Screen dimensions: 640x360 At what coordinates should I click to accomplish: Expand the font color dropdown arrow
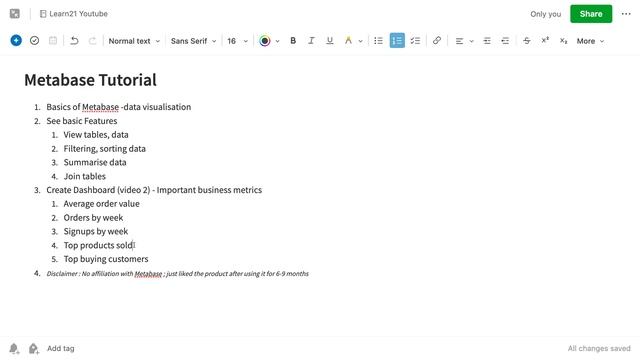point(278,41)
